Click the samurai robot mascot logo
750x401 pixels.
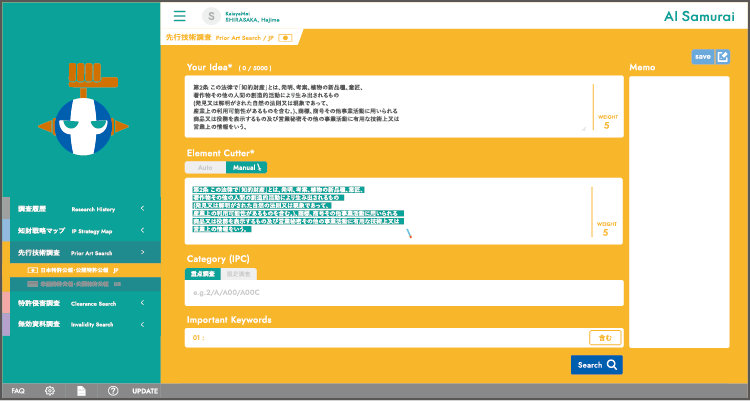pyautogui.click(x=80, y=112)
